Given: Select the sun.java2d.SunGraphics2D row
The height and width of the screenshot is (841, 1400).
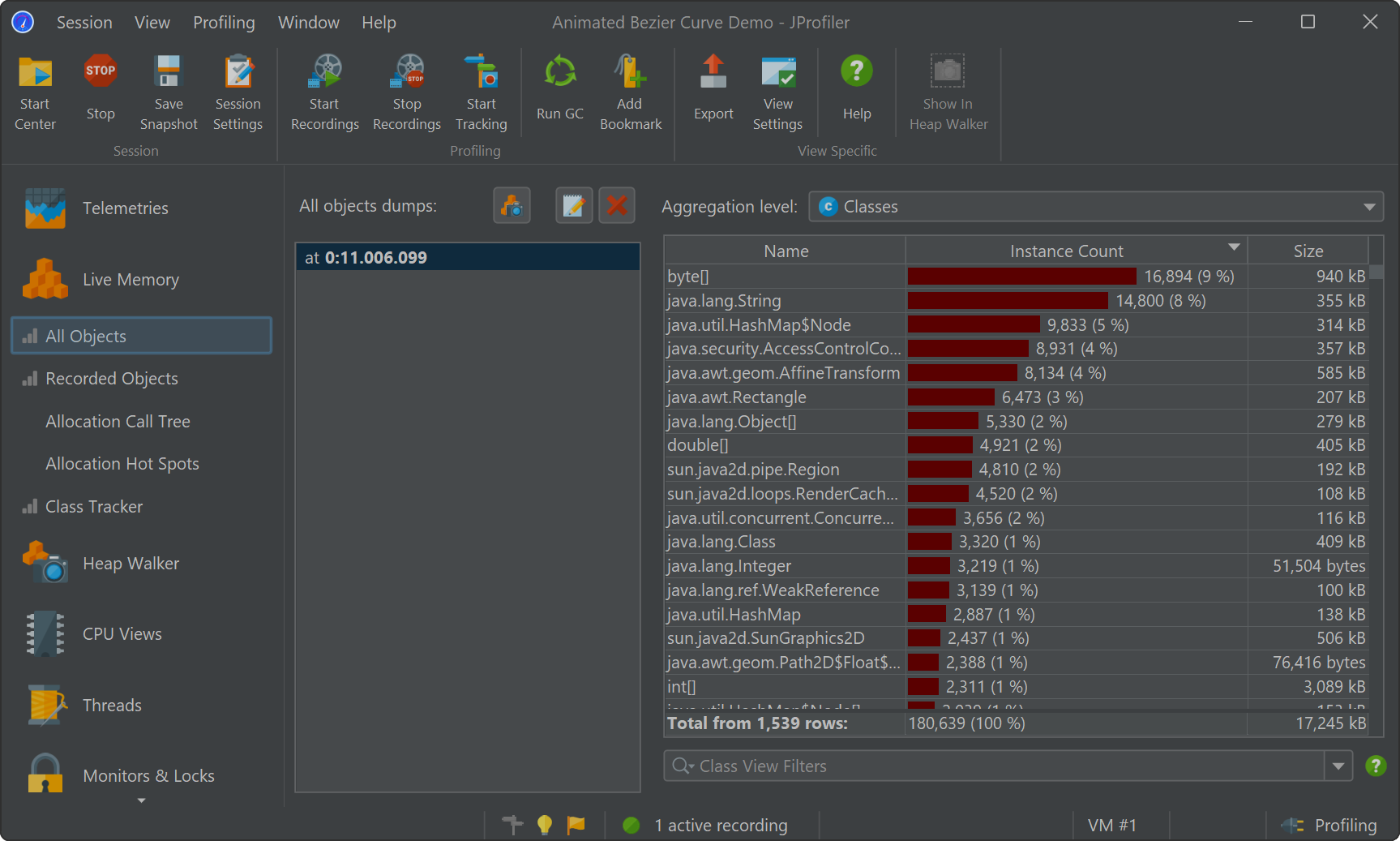Looking at the screenshot, I should (1017, 638).
